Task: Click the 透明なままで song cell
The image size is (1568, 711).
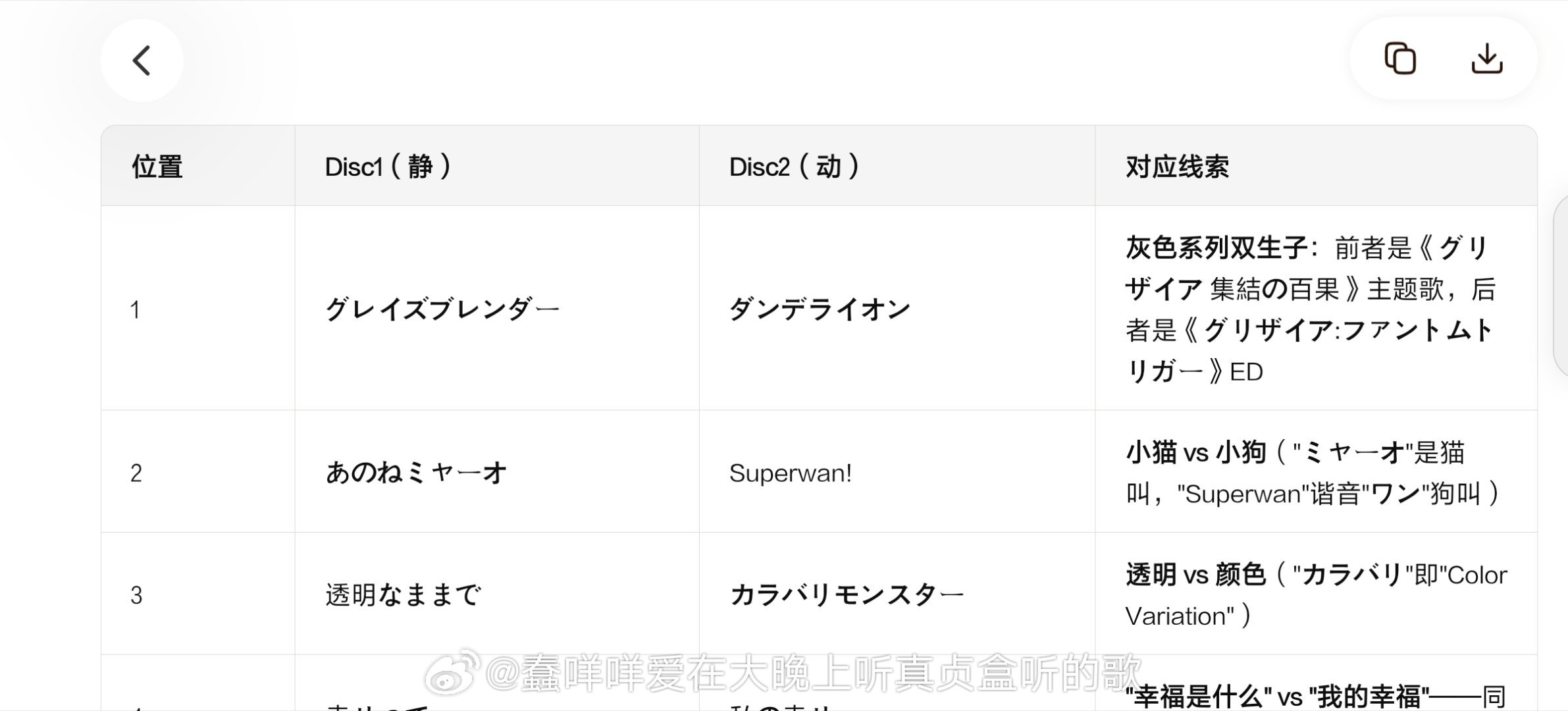Action: pyautogui.click(x=403, y=594)
